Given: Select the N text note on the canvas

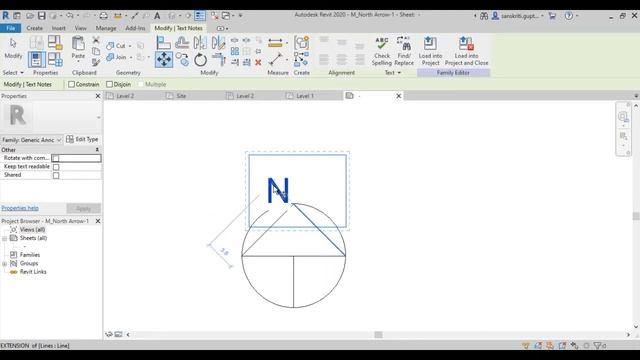Looking at the screenshot, I should [x=278, y=191].
